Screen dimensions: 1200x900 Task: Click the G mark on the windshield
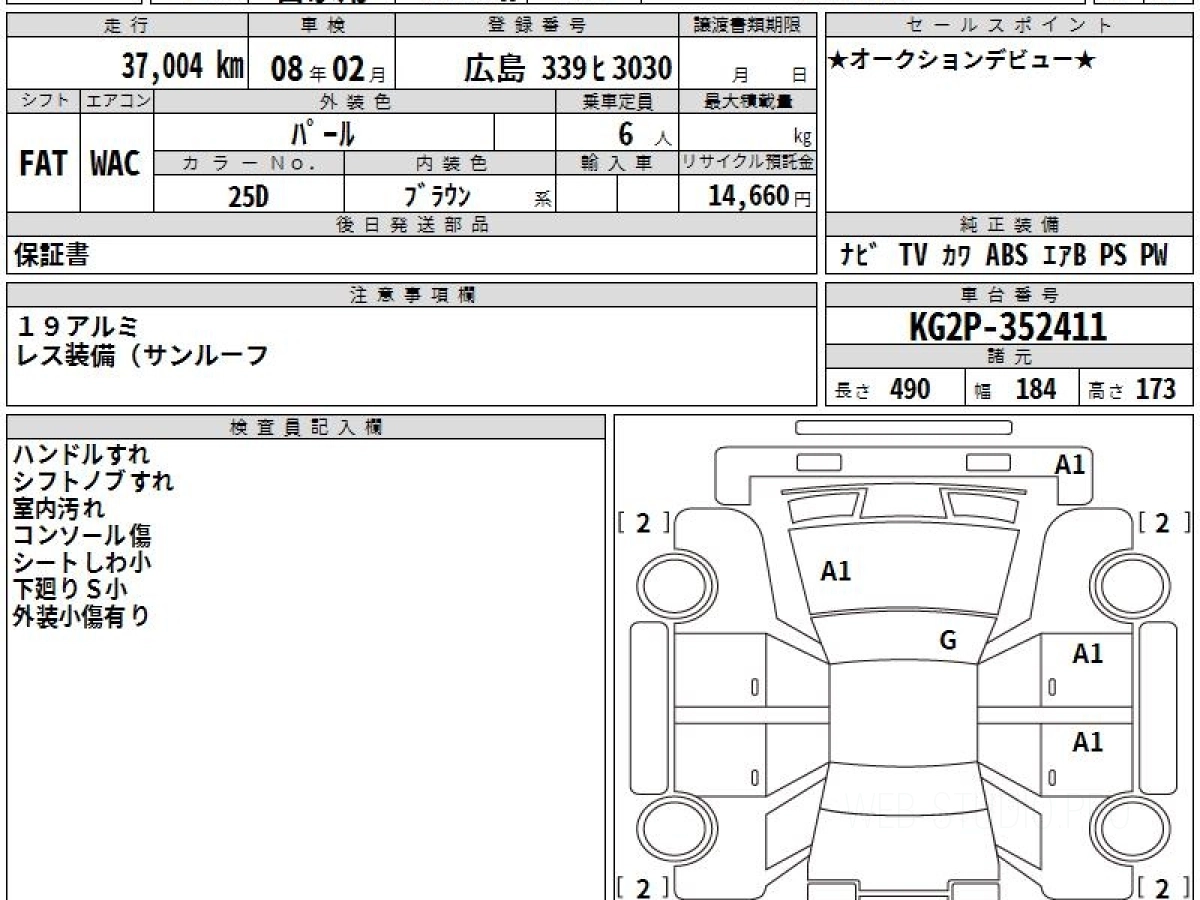[948, 641]
